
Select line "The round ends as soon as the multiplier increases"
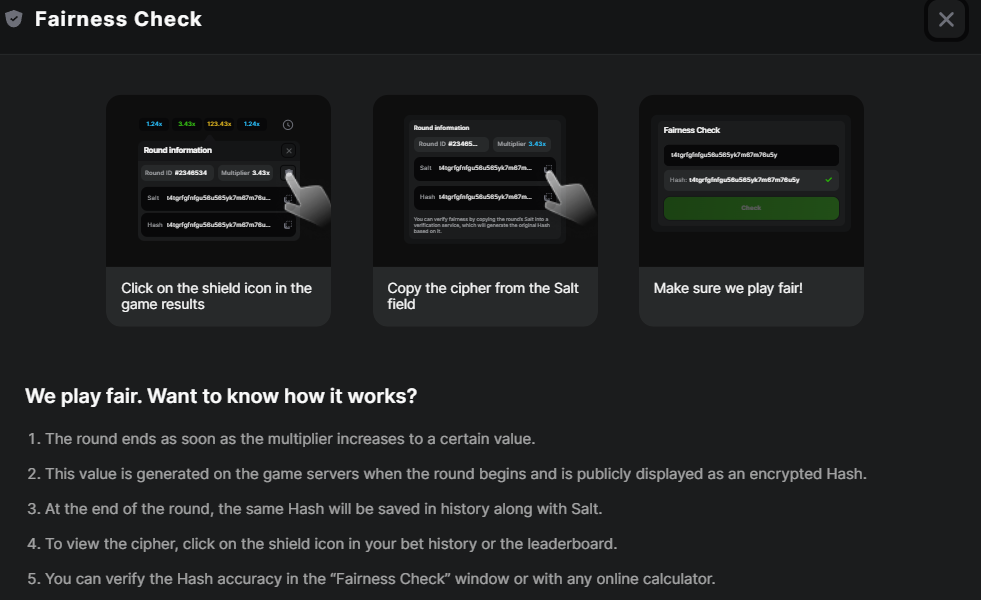point(282,439)
